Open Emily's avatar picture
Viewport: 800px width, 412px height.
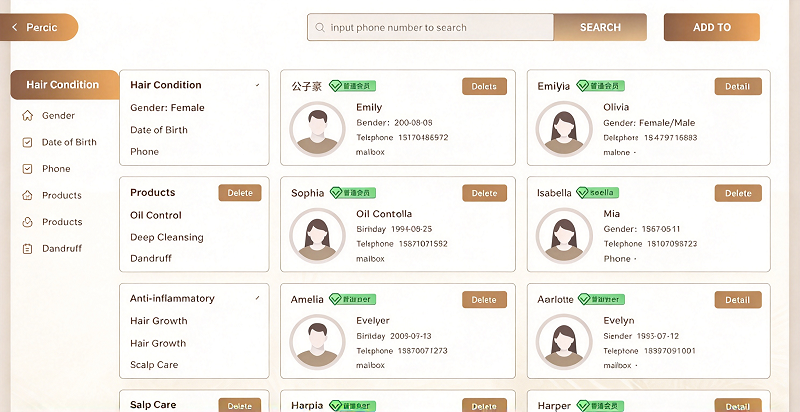coord(317,130)
